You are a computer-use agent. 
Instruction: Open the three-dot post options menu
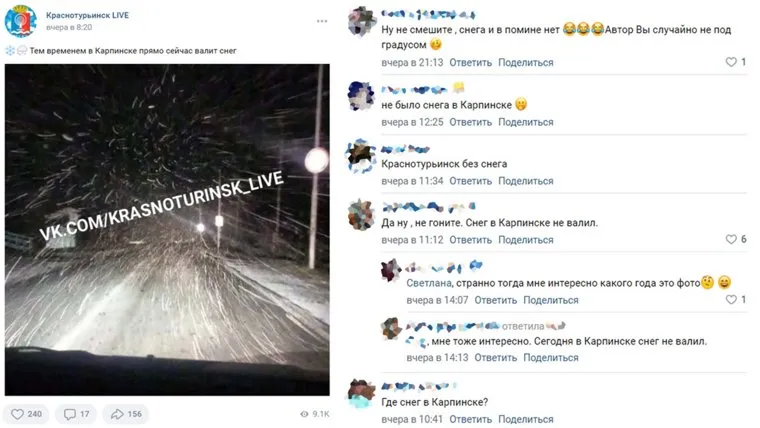pyautogui.click(x=322, y=21)
